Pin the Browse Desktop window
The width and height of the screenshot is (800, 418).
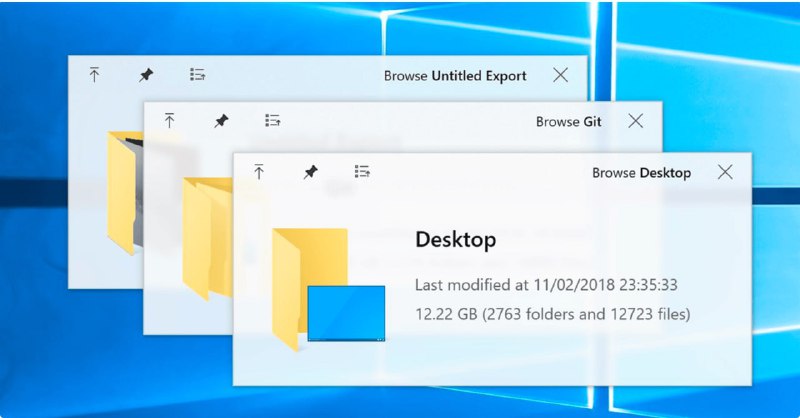pyautogui.click(x=311, y=172)
